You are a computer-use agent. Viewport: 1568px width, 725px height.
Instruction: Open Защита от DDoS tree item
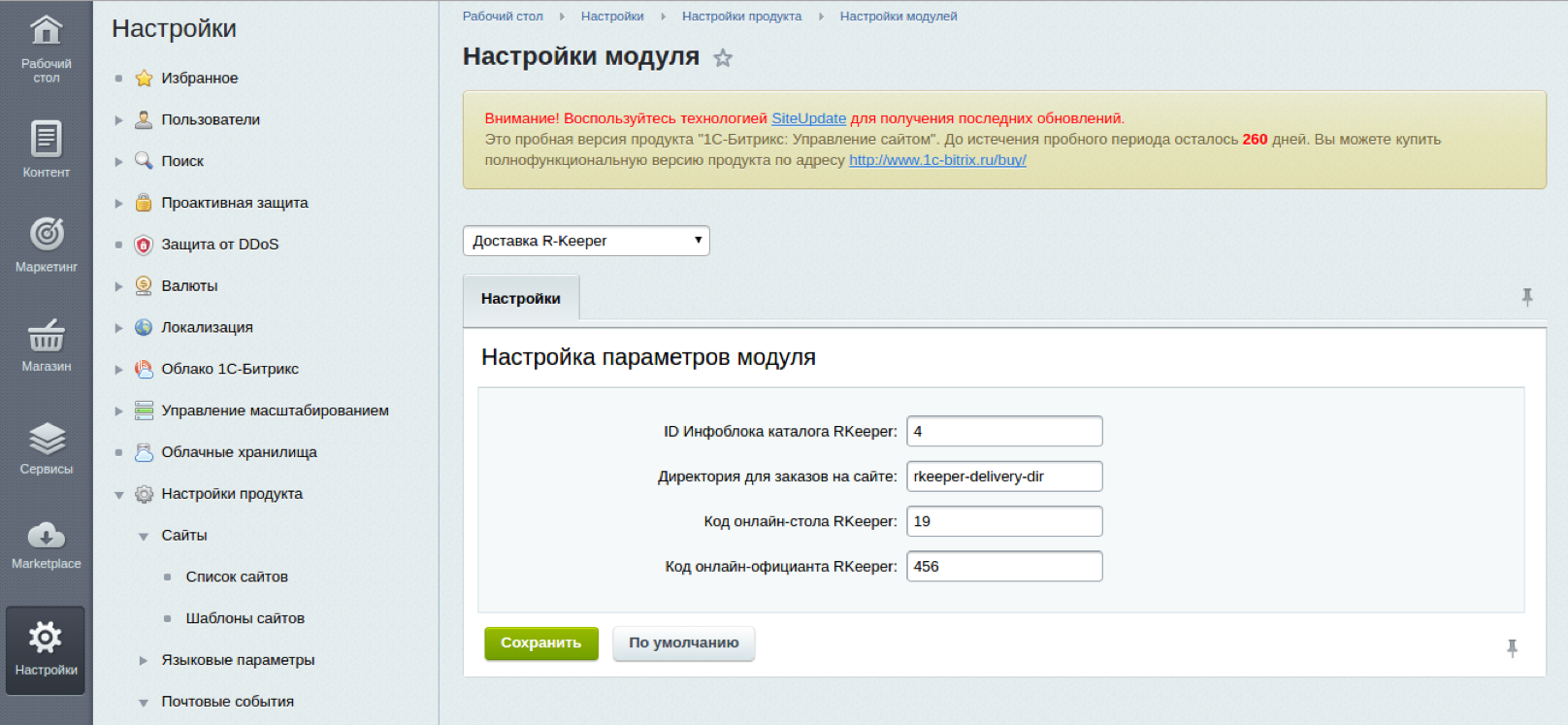[220, 245]
